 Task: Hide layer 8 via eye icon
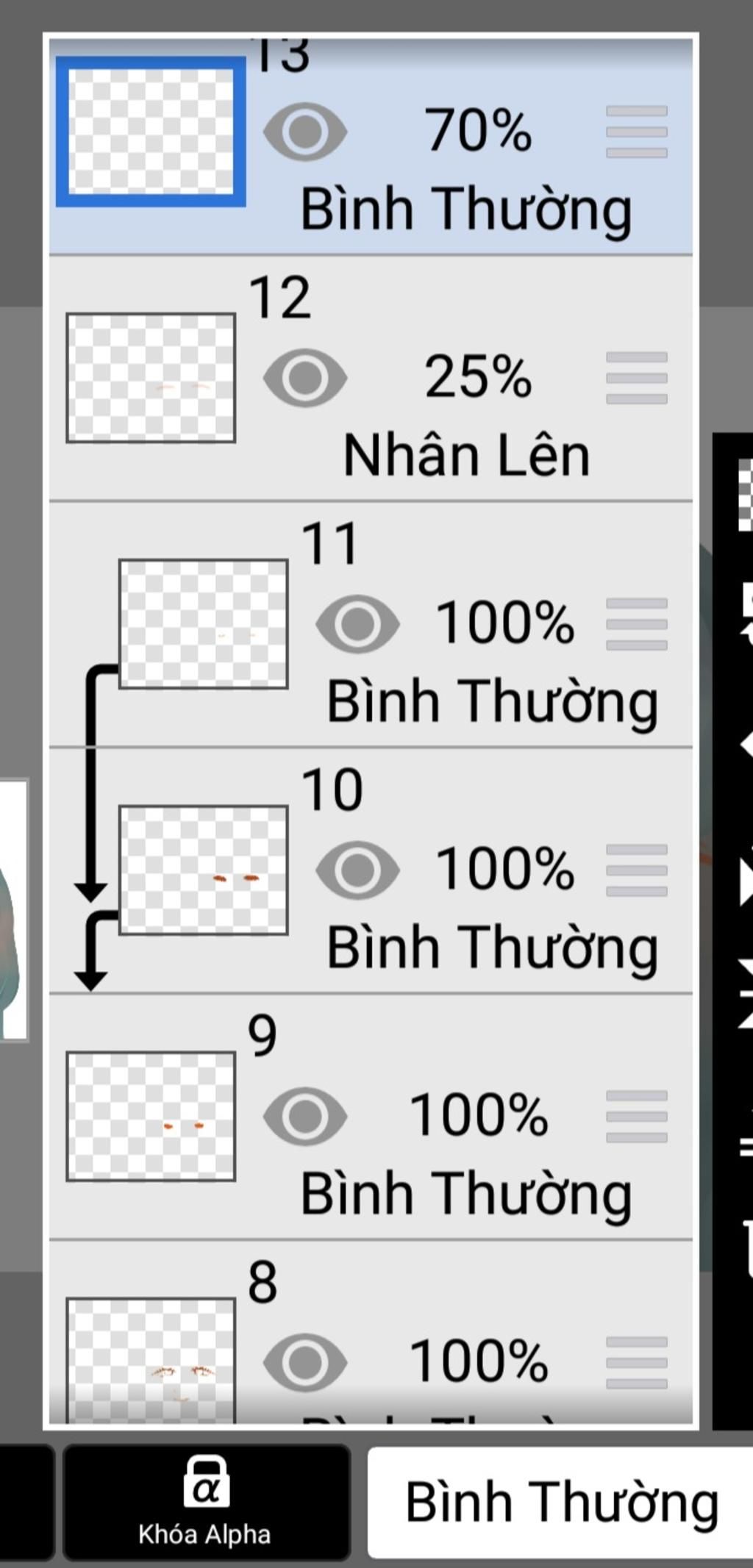click(305, 1363)
